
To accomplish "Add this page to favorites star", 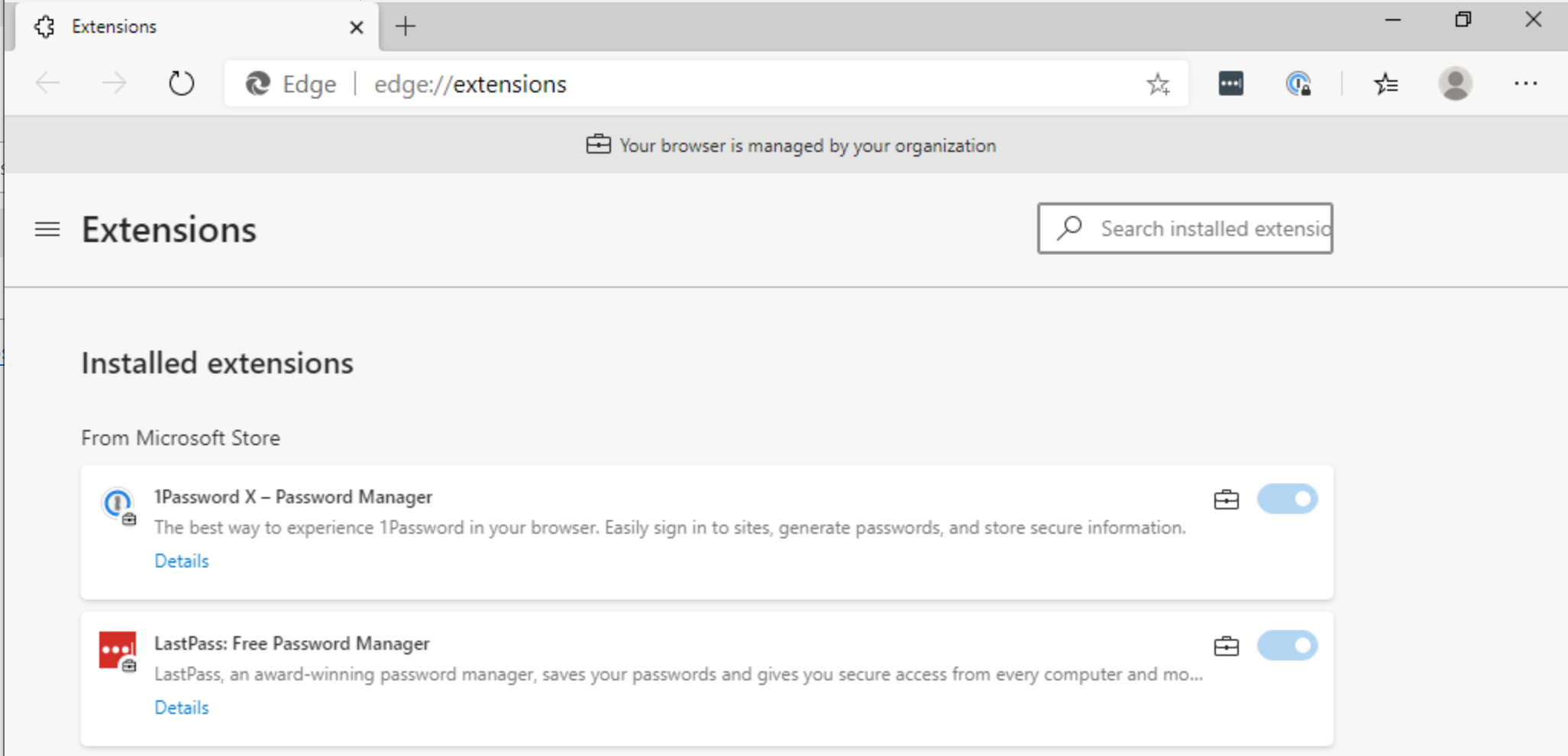I will click(x=1158, y=84).
